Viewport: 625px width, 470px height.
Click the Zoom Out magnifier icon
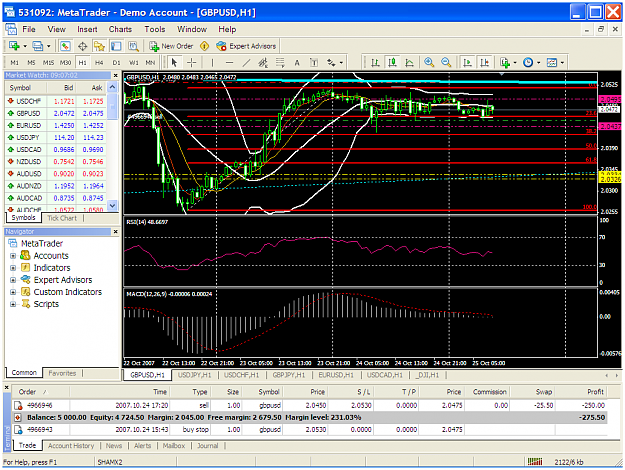tap(446, 63)
